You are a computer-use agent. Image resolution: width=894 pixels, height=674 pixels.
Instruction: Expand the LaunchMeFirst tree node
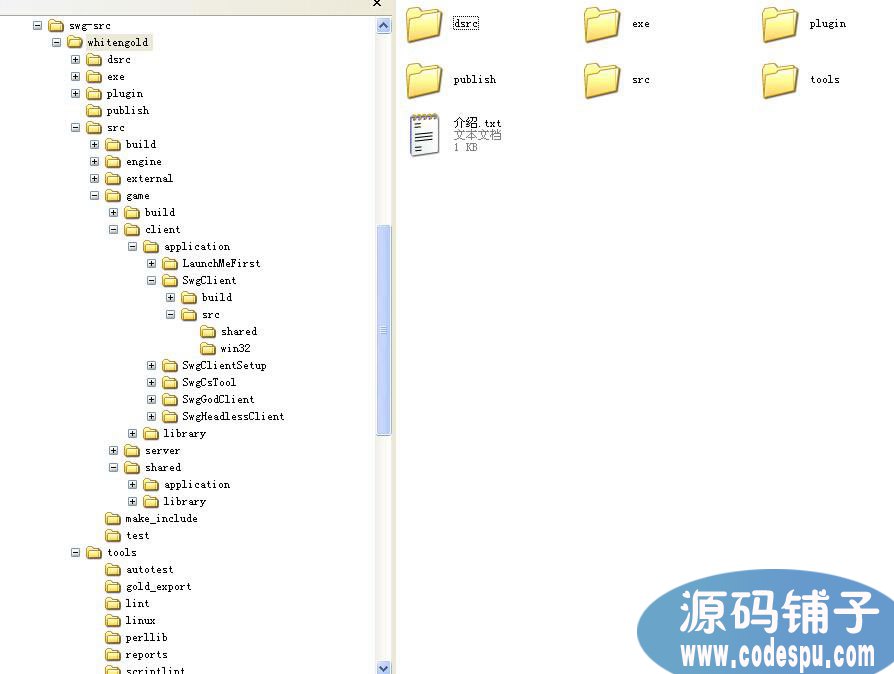152,263
